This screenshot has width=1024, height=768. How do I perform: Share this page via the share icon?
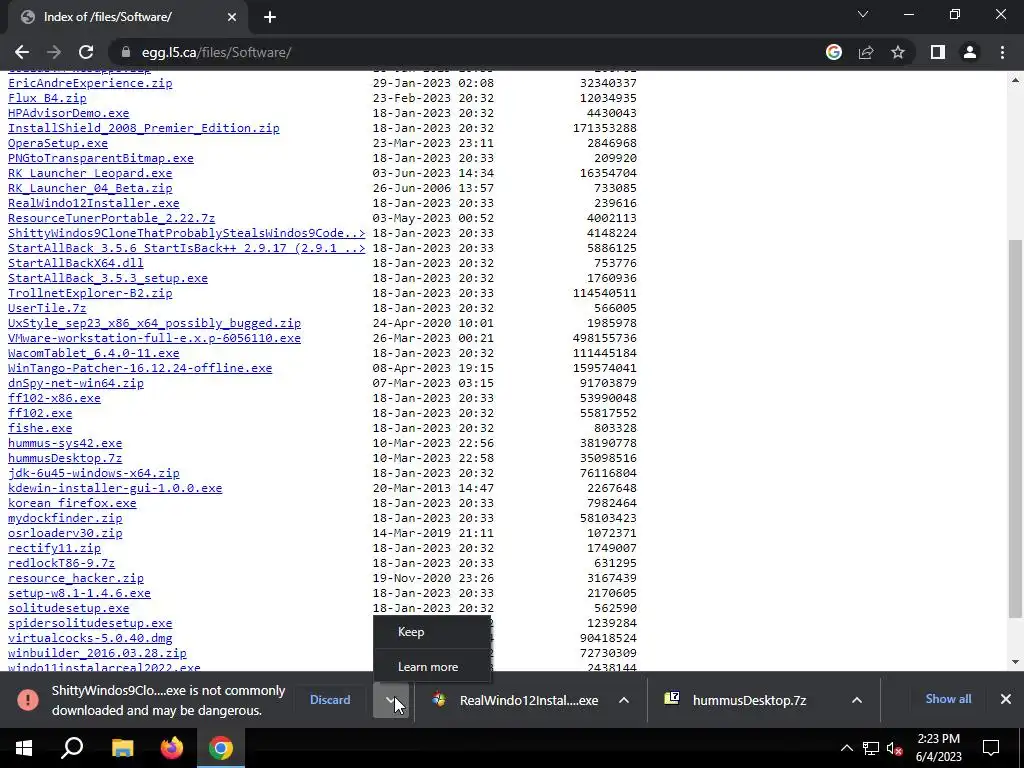click(866, 52)
